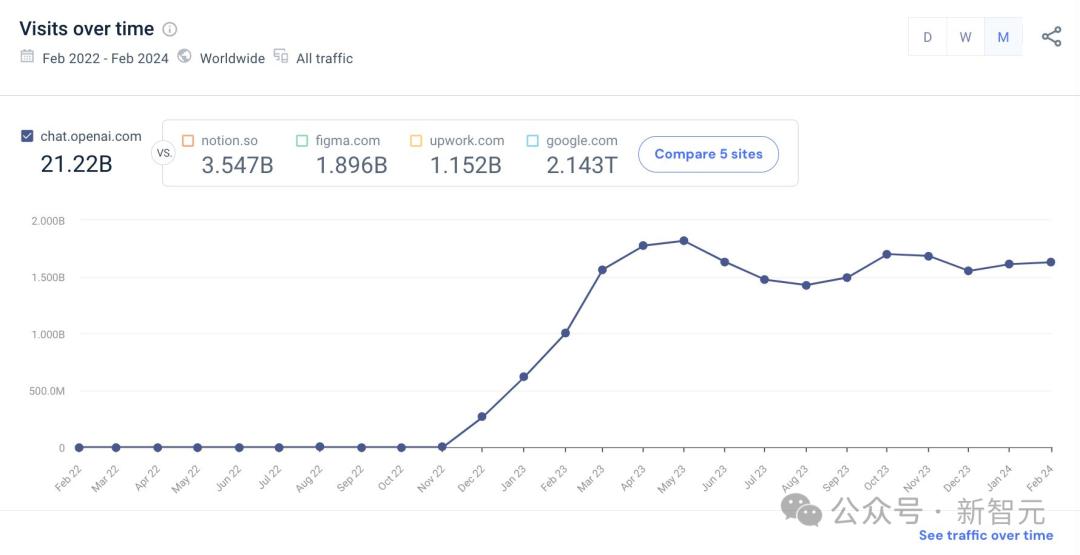Open the Worldwide country selector
This screenshot has height=555, width=1080.
(x=232, y=58)
